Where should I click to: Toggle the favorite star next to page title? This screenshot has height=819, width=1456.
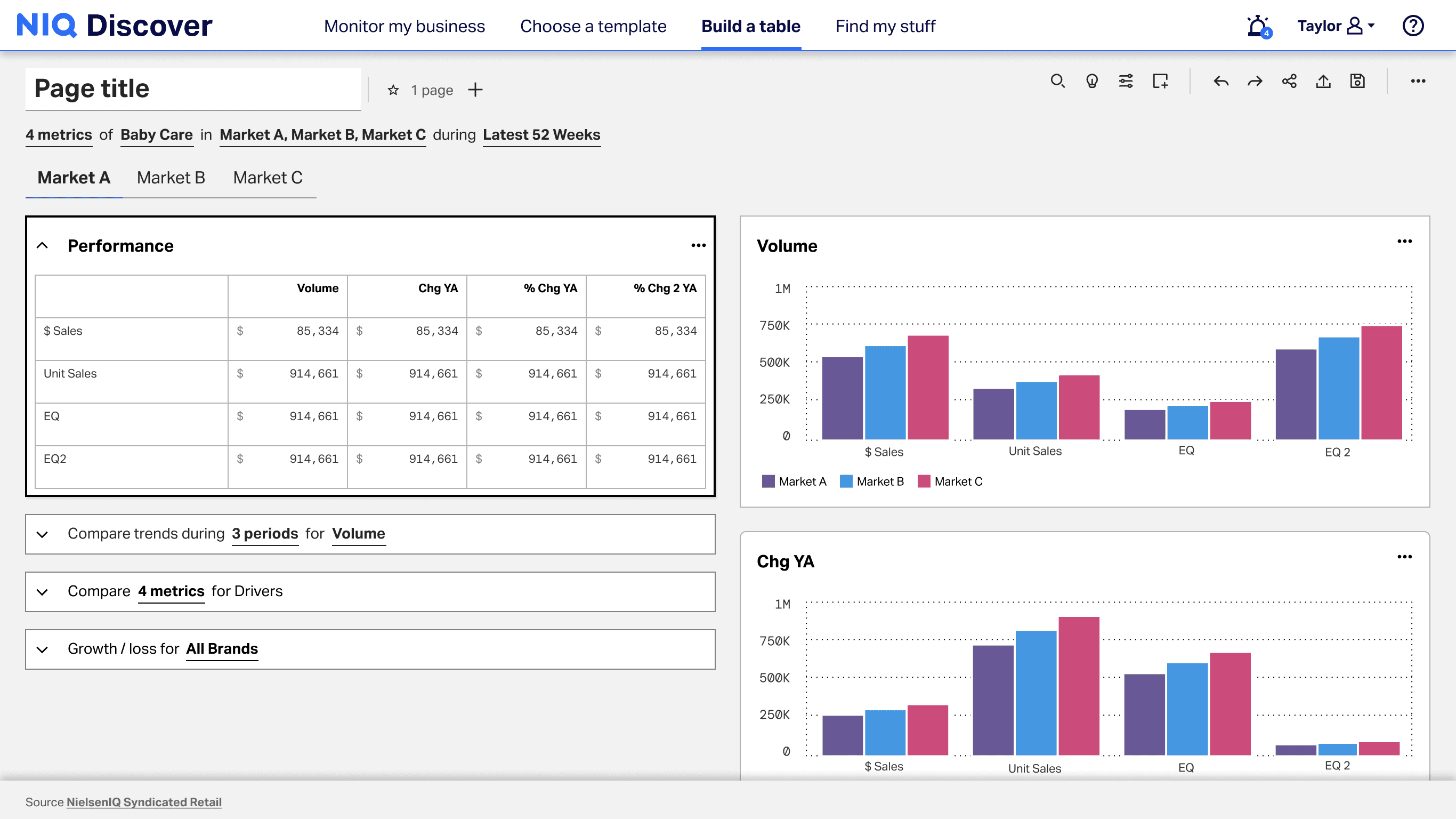[x=393, y=90]
